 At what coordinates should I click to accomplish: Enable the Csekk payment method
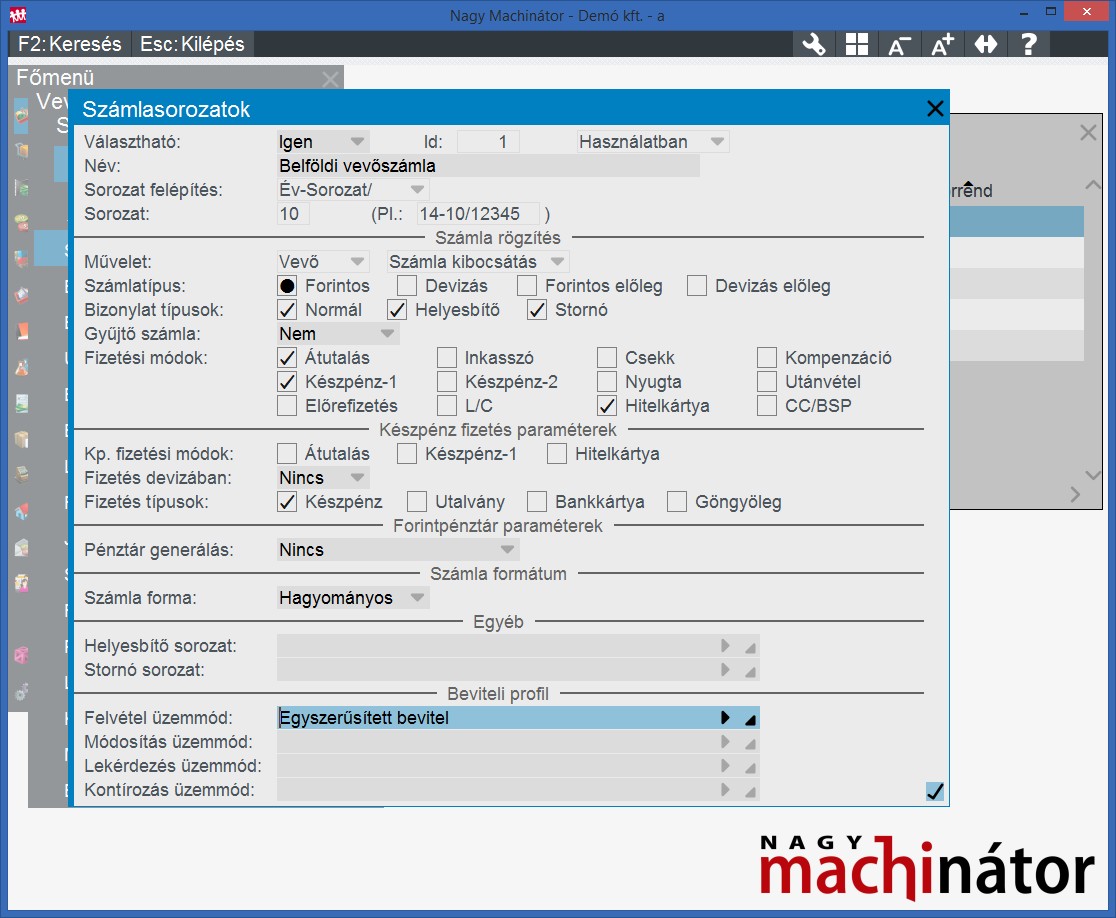pyautogui.click(x=606, y=357)
